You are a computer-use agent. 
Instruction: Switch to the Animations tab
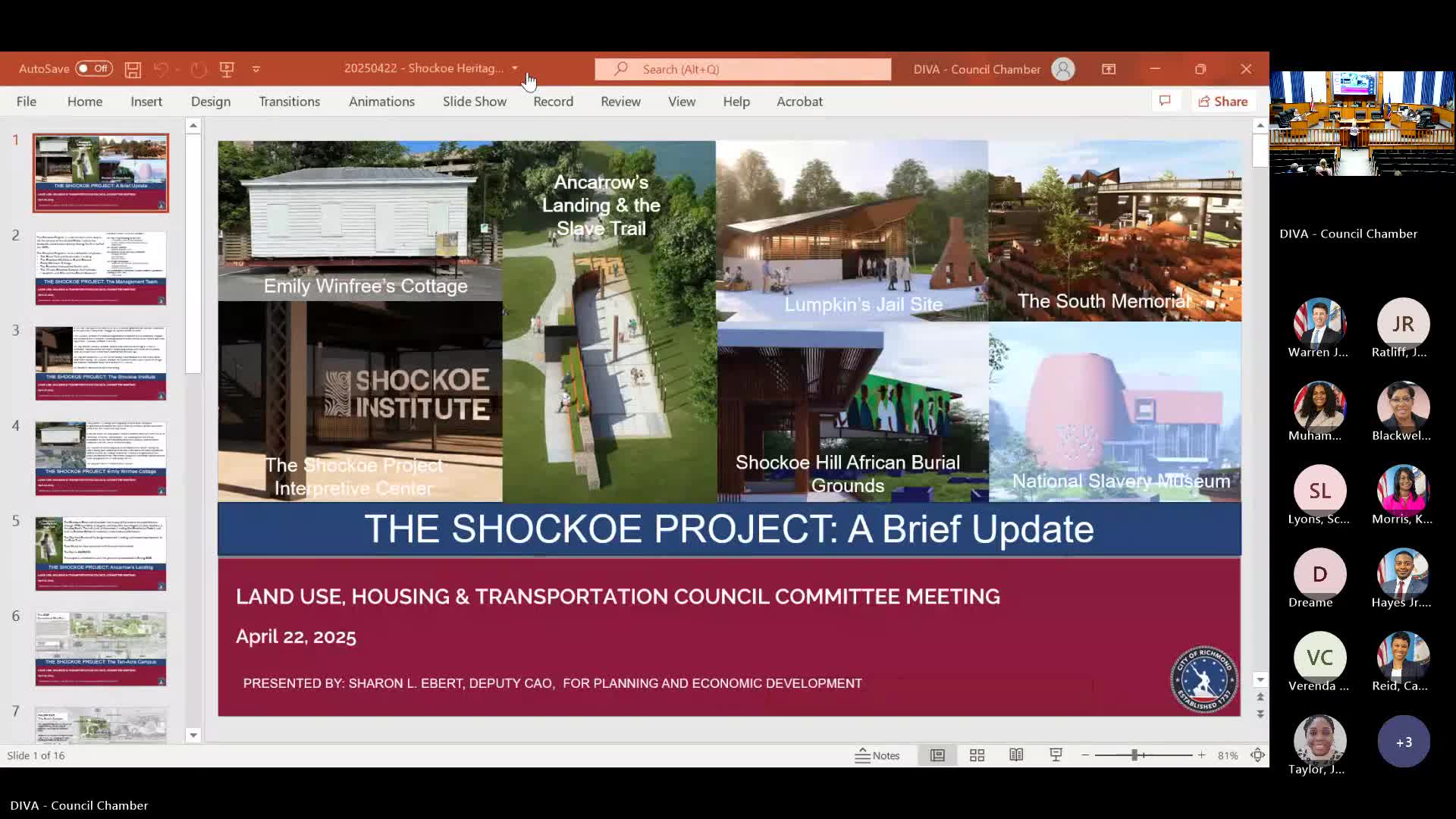(381, 101)
